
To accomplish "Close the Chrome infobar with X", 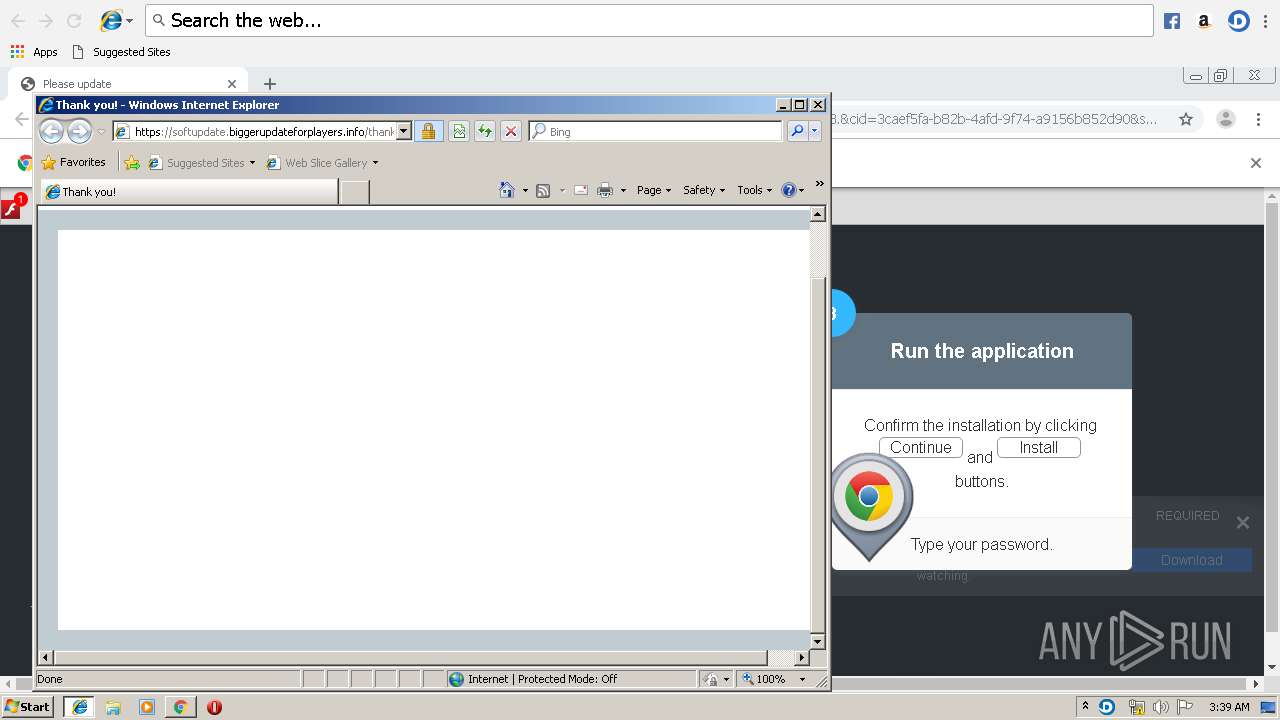I will [x=1256, y=163].
